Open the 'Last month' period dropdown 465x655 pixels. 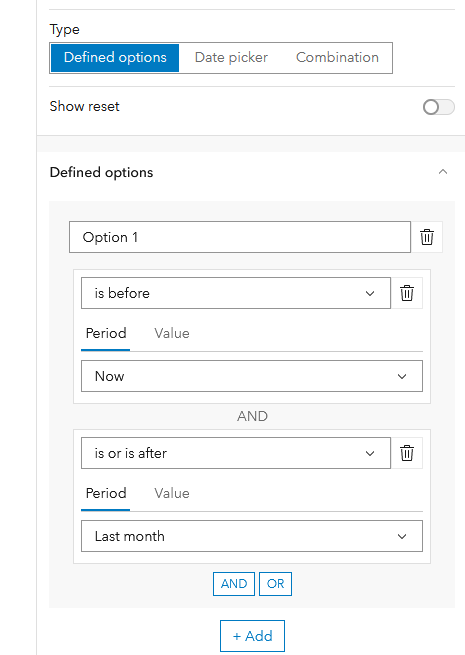(252, 536)
